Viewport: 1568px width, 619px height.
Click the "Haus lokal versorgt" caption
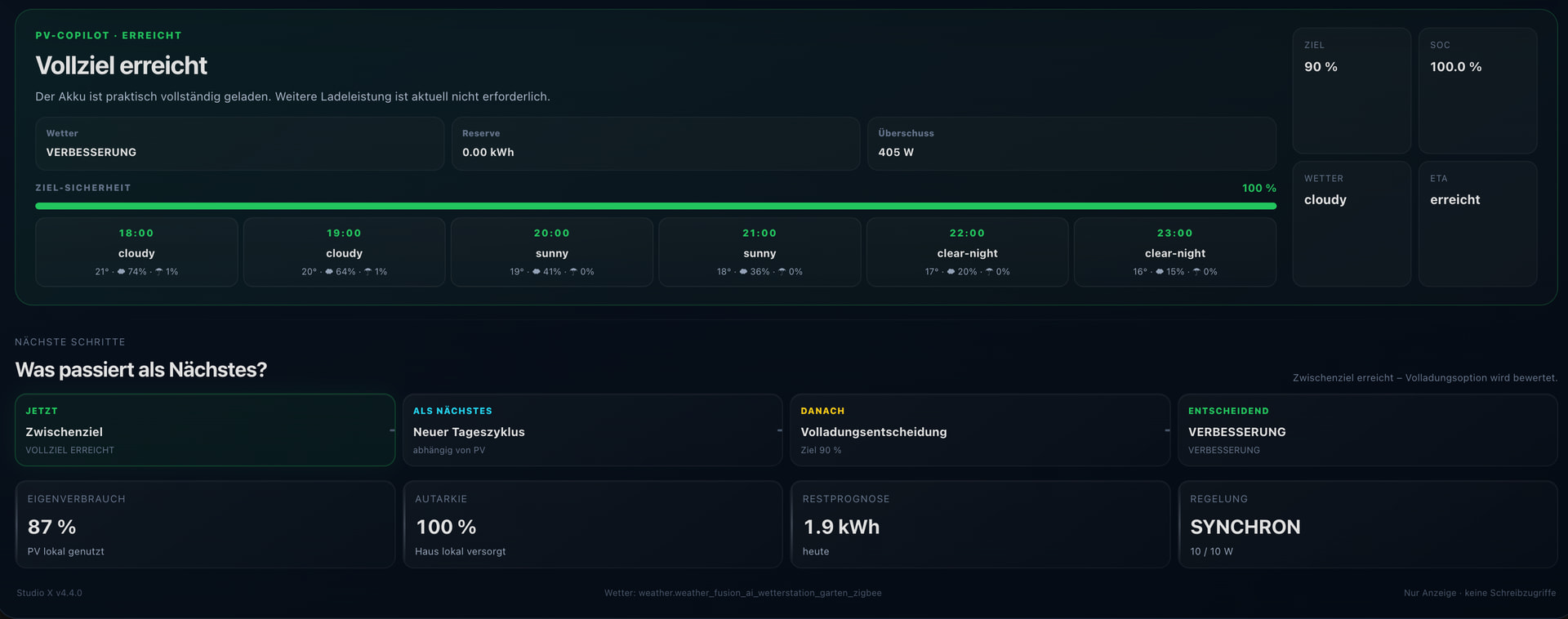click(x=461, y=552)
